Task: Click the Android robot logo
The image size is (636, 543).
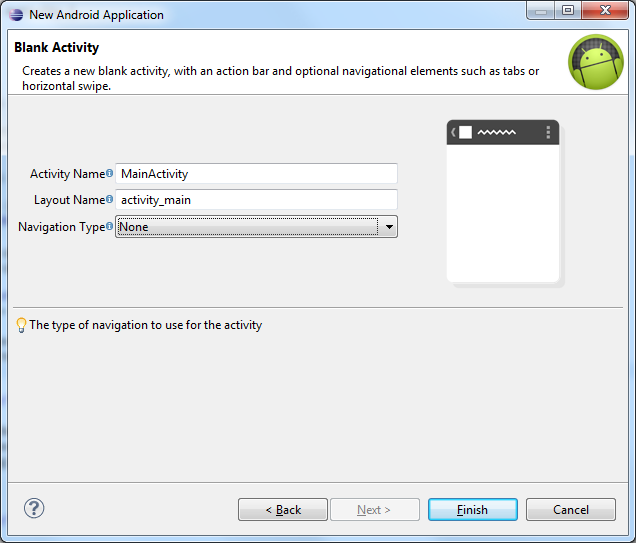Action: 595,62
